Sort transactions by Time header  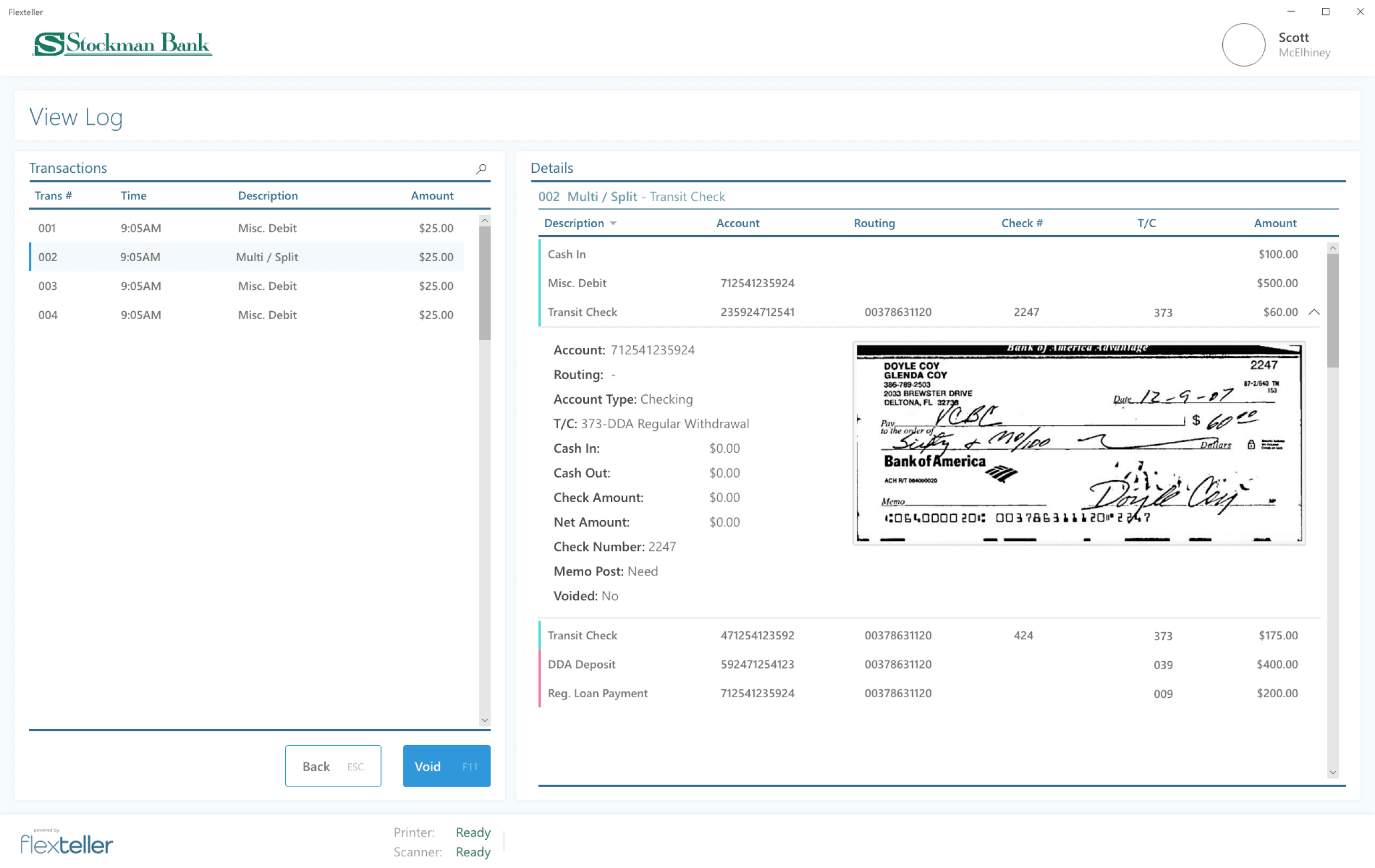point(134,196)
